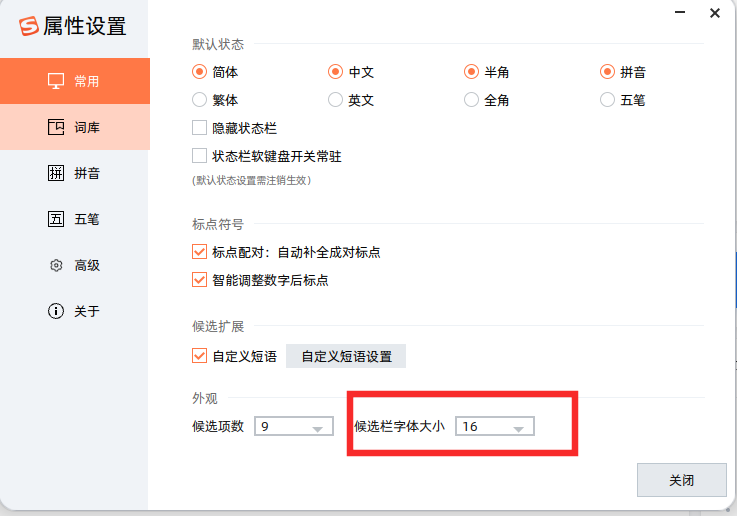Click the 候选栏字体大小 label text
This screenshot has height=516, width=737.
399,426
